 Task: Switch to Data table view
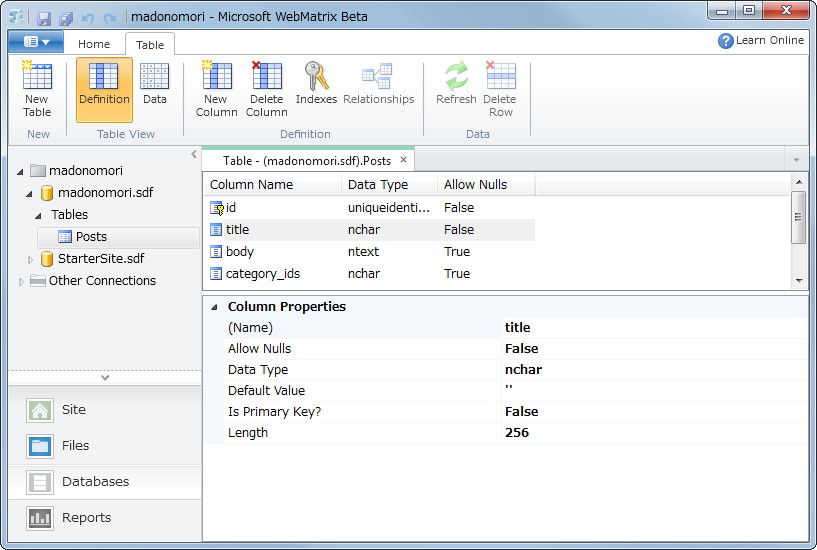pos(155,84)
